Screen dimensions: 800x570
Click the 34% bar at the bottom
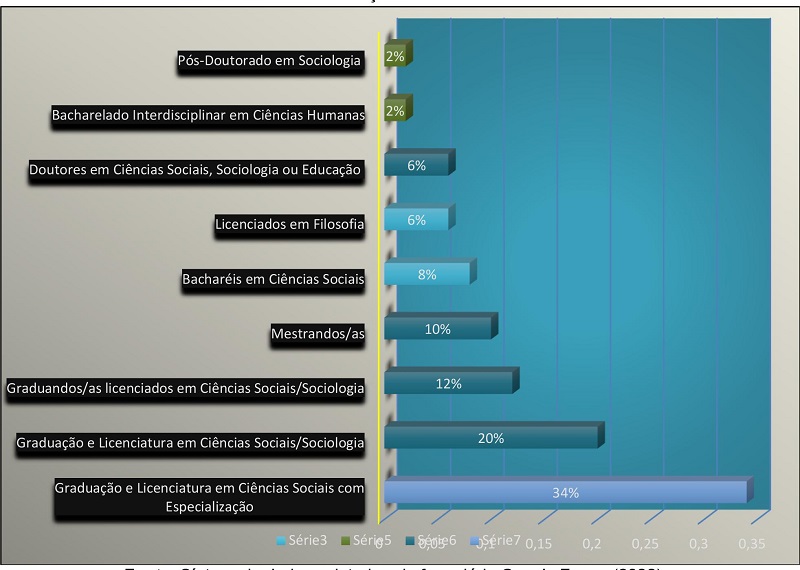tap(565, 493)
